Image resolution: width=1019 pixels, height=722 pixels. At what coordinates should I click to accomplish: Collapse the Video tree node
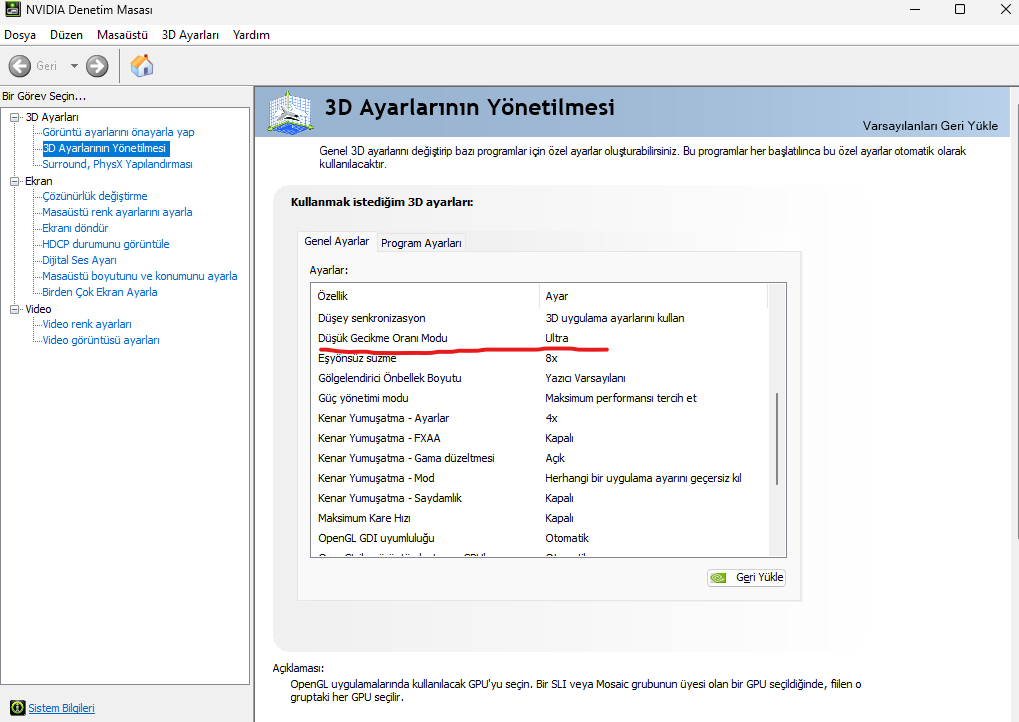pos(14,309)
